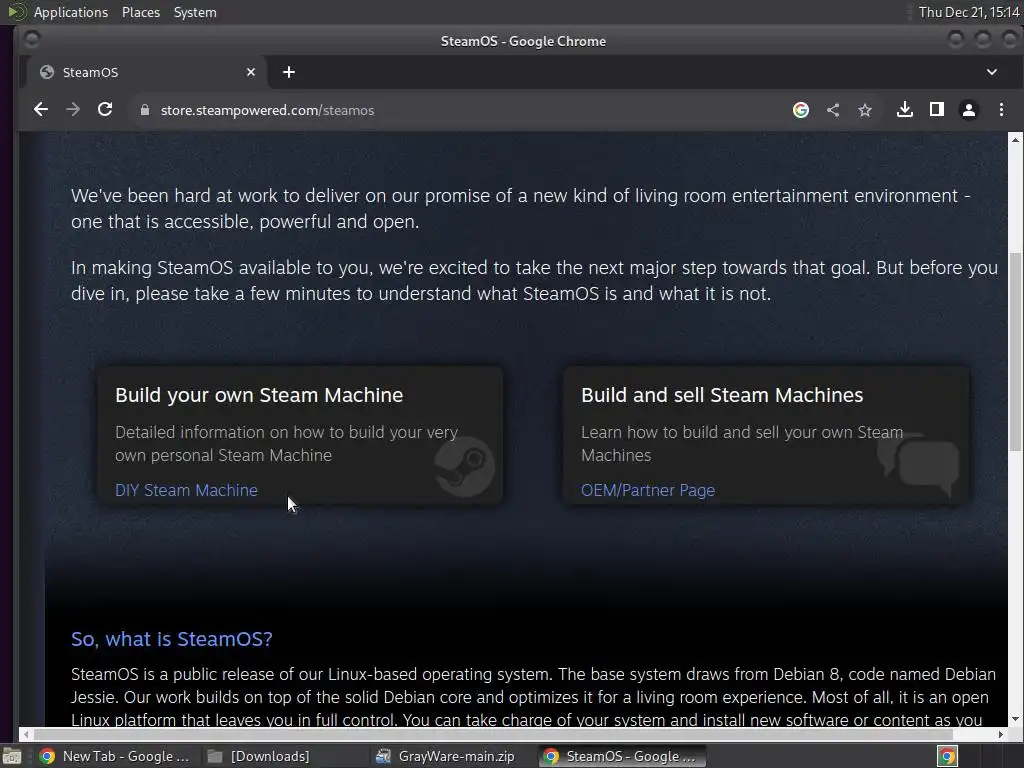Click the chat bubbles icon in the OEM card
This screenshot has height=768, width=1024.
coord(918,464)
